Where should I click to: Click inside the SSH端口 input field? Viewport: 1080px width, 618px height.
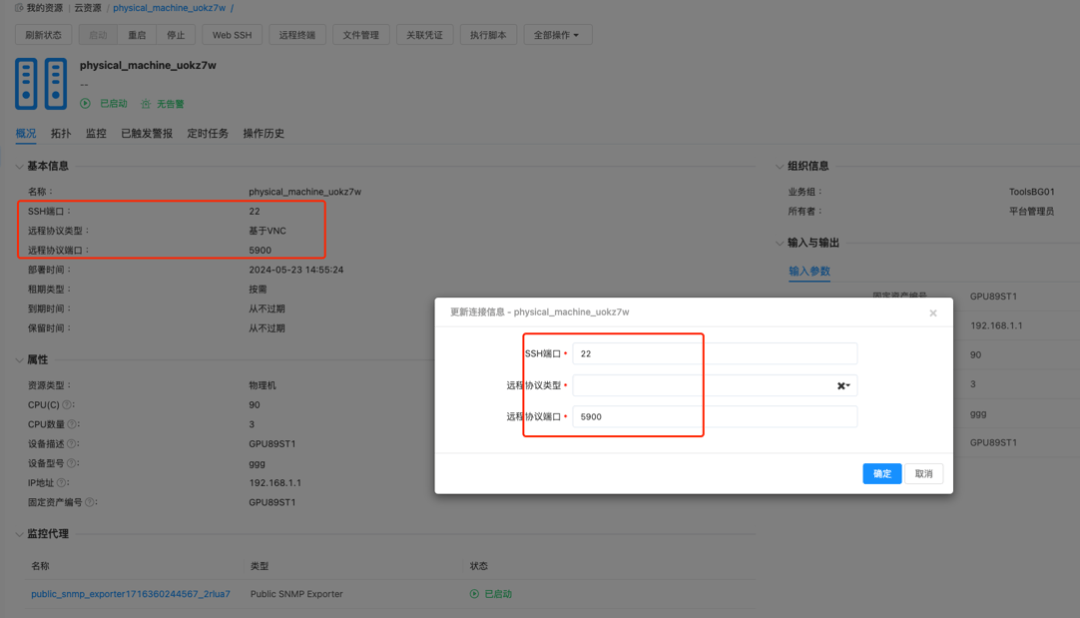click(700, 353)
